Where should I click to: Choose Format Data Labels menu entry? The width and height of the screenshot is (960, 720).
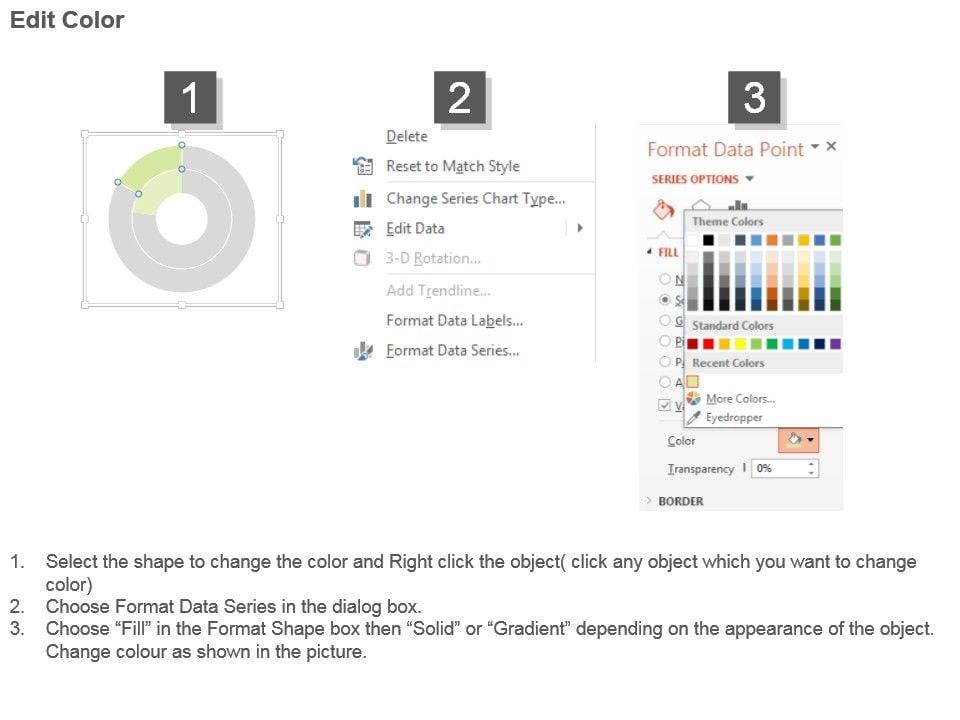point(454,321)
